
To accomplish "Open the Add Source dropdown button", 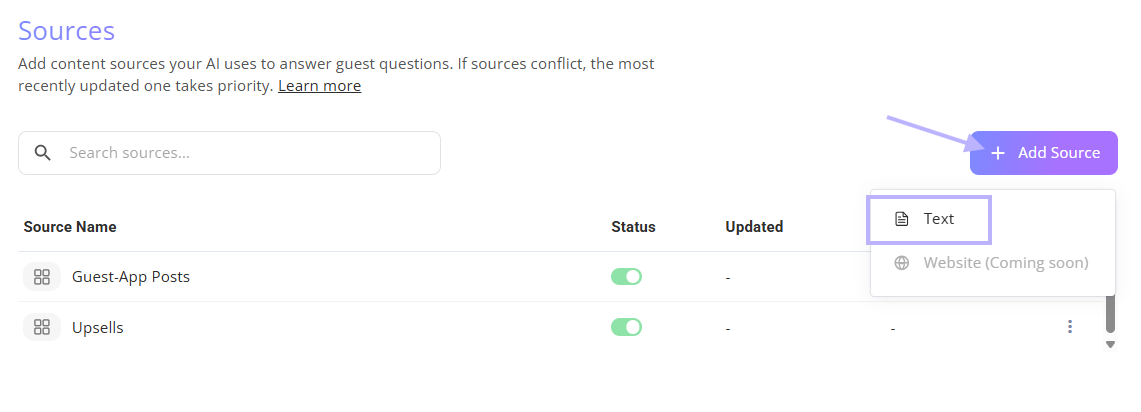I will click(1043, 153).
